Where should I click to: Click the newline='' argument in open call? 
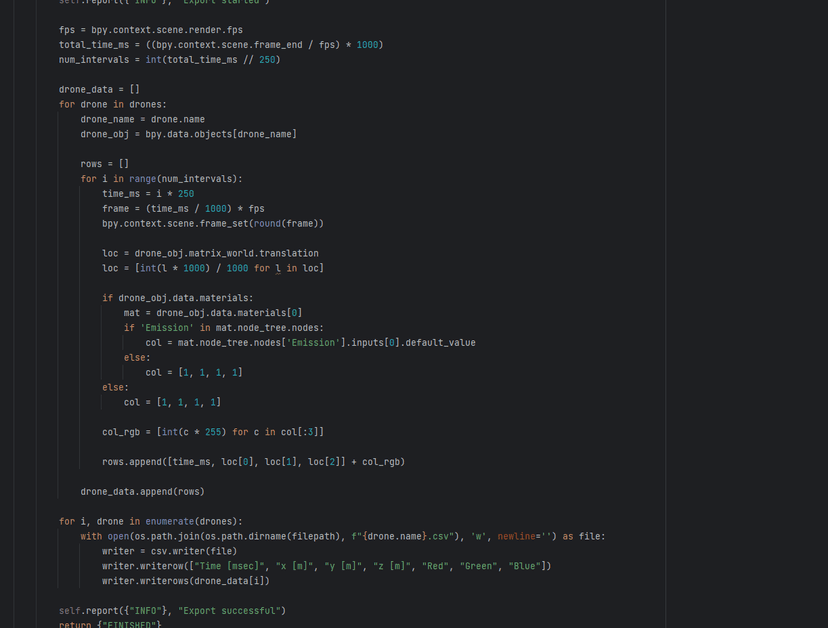[x=524, y=537]
